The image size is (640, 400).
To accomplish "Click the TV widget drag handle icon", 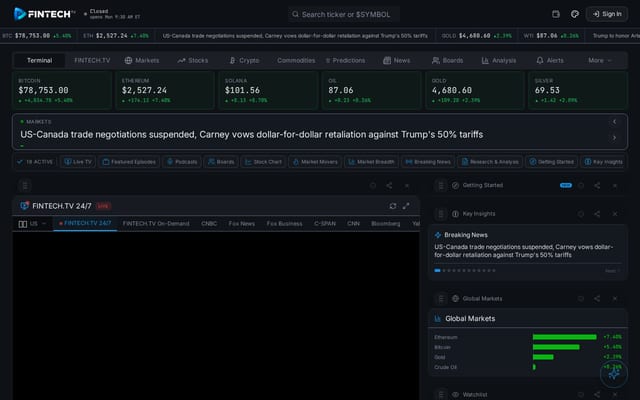I will tap(25, 186).
